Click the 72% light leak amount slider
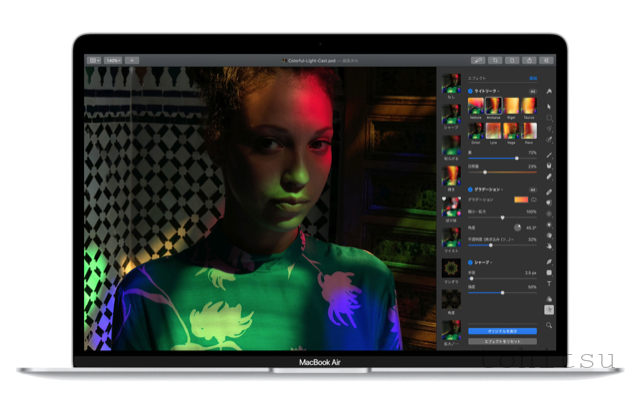640x393 pixels. pos(502,158)
